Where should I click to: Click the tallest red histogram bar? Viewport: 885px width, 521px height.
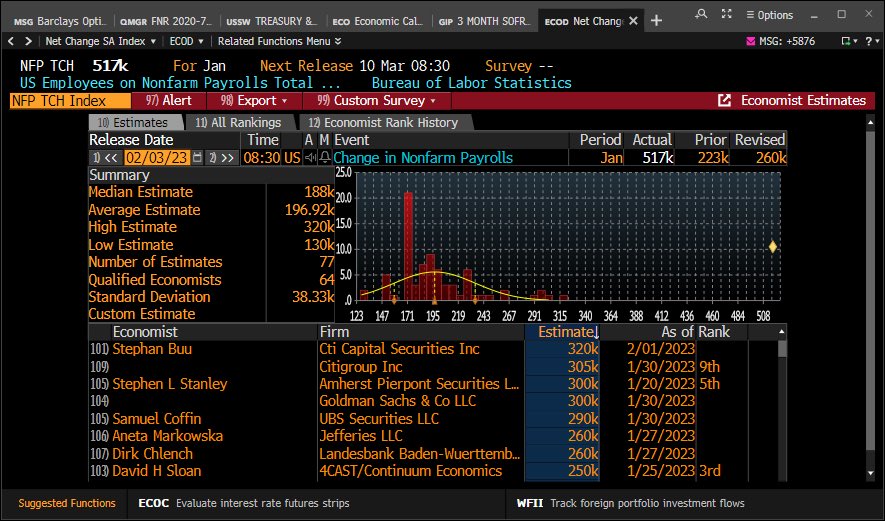pyautogui.click(x=408, y=246)
